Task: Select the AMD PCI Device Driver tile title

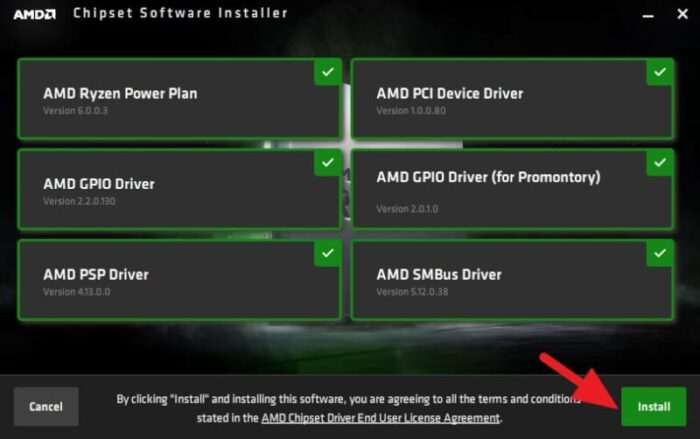Action: pos(450,93)
